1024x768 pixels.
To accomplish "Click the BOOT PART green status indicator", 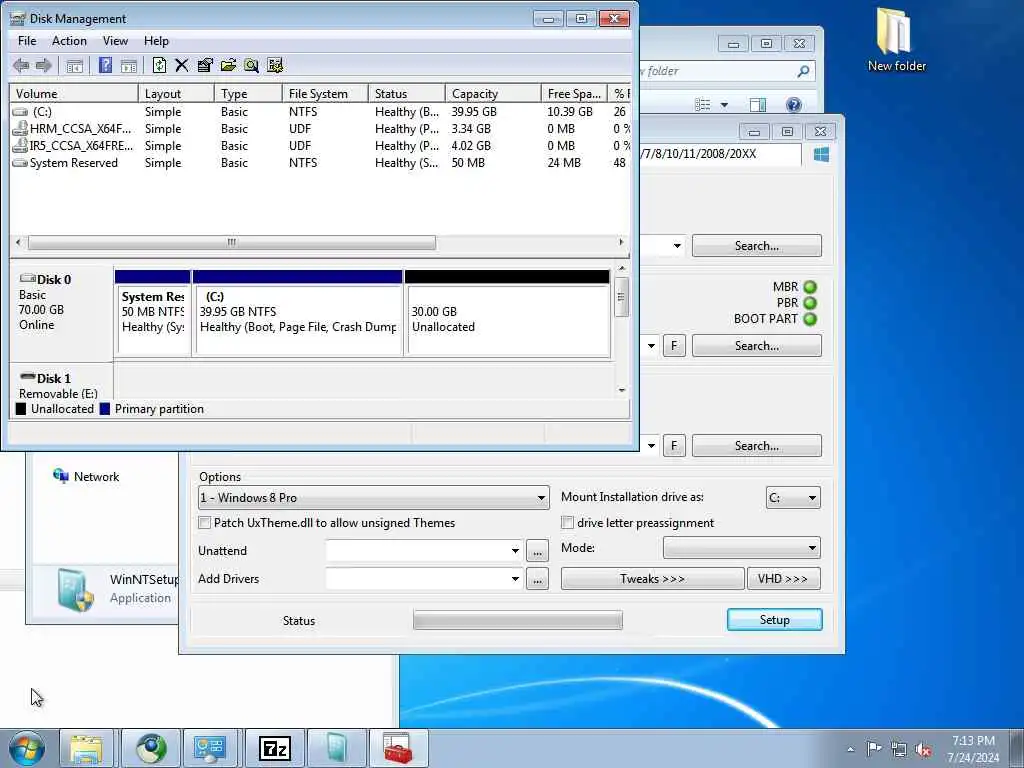I will pyautogui.click(x=810, y=319).
